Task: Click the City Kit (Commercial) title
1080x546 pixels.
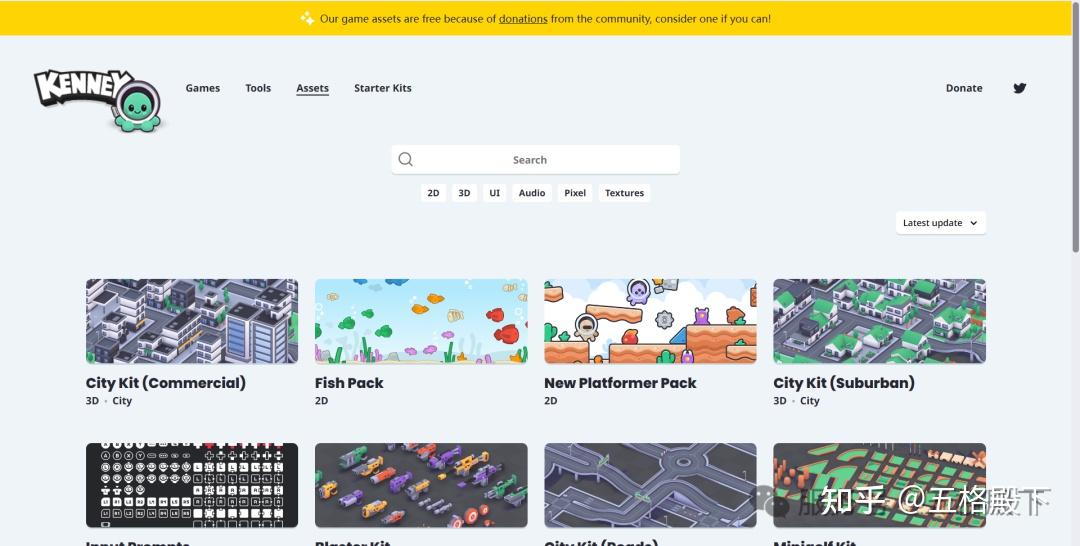Action: (166, 383)
